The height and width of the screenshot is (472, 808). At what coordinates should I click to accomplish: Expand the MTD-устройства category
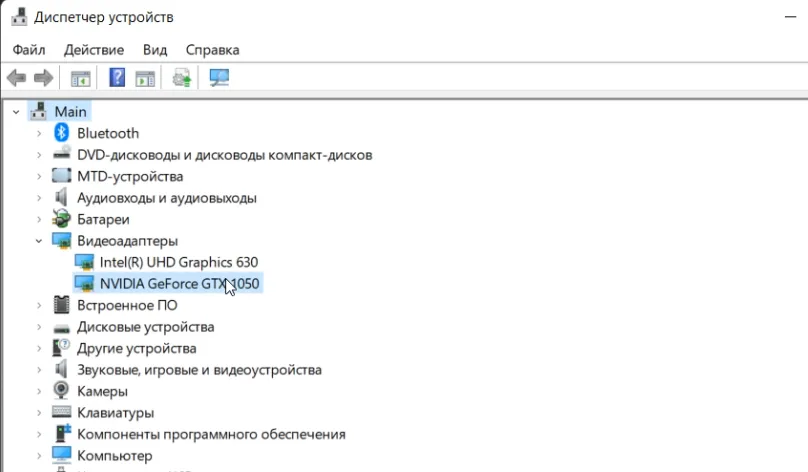click(x=39, y=176)
